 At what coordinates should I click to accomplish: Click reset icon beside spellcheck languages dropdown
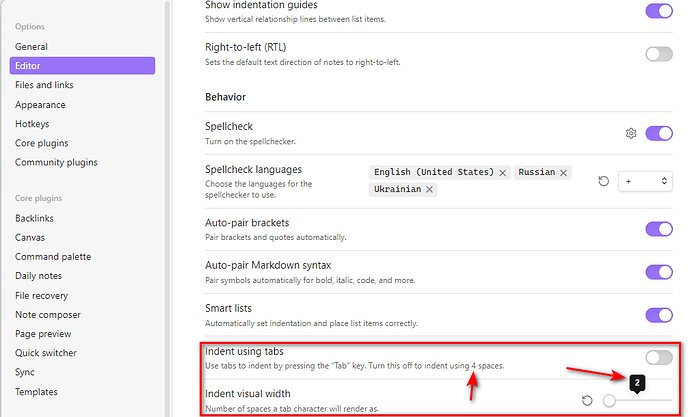click(x=603, y=181)
